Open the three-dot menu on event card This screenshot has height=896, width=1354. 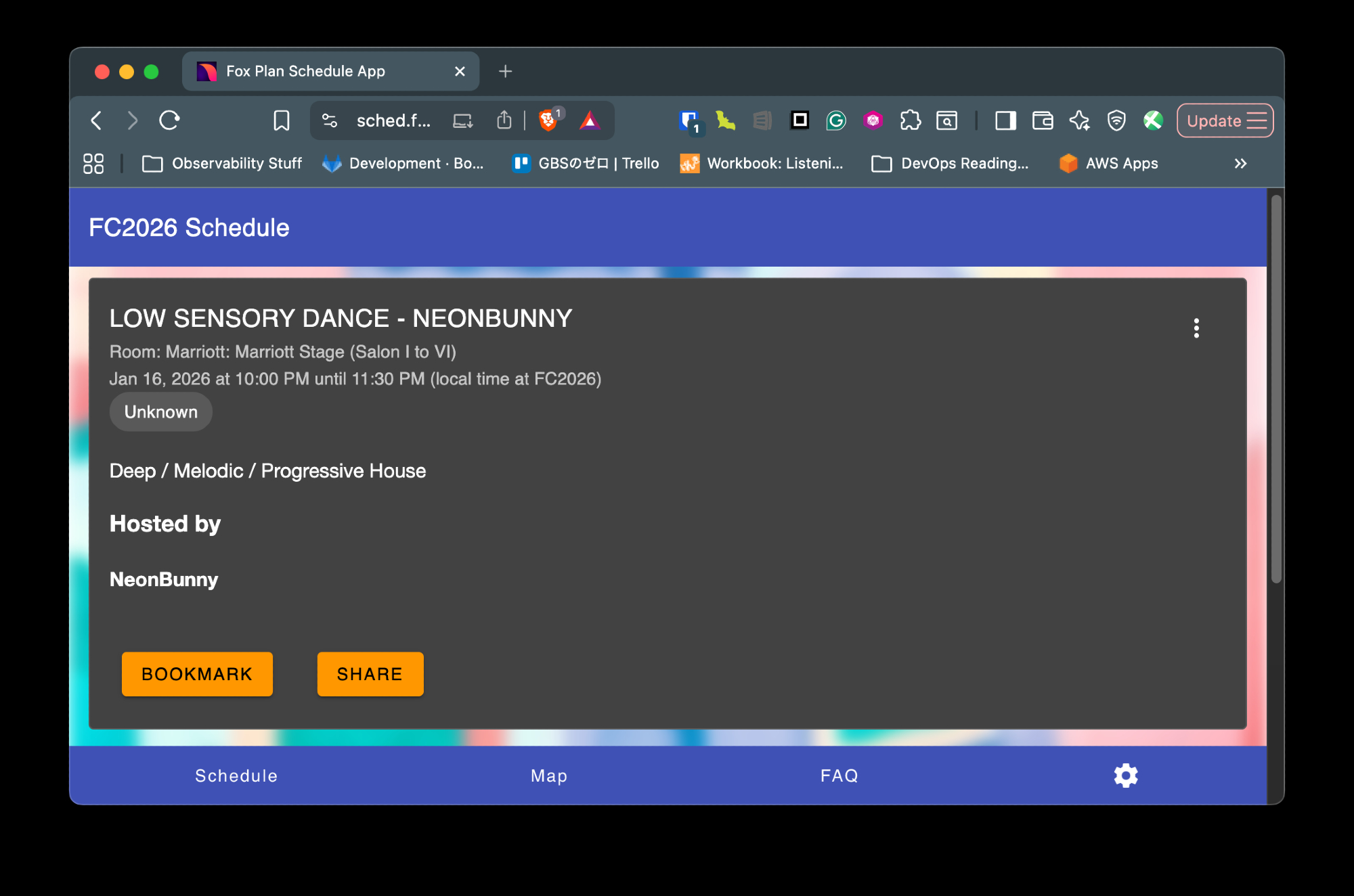click(1196, 328)
